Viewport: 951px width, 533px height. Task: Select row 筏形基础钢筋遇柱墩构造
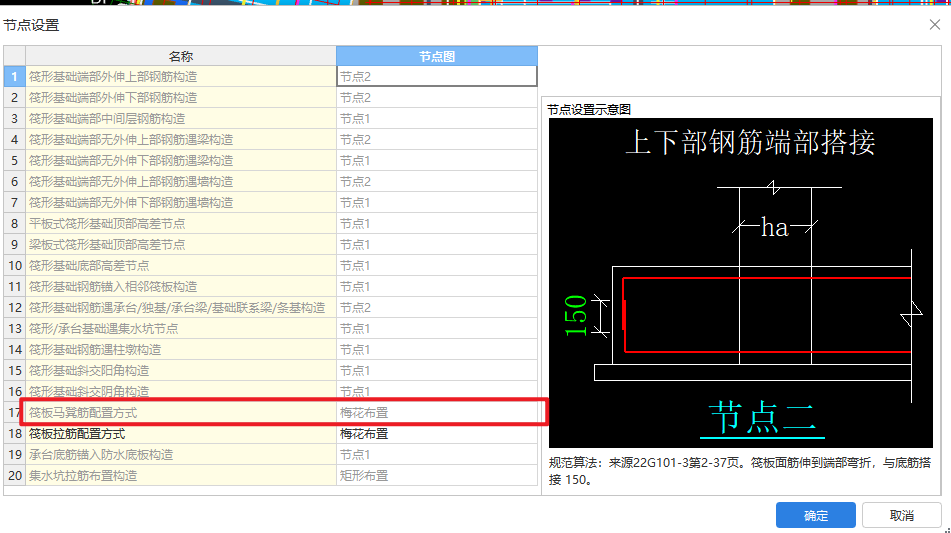(181, 350)
